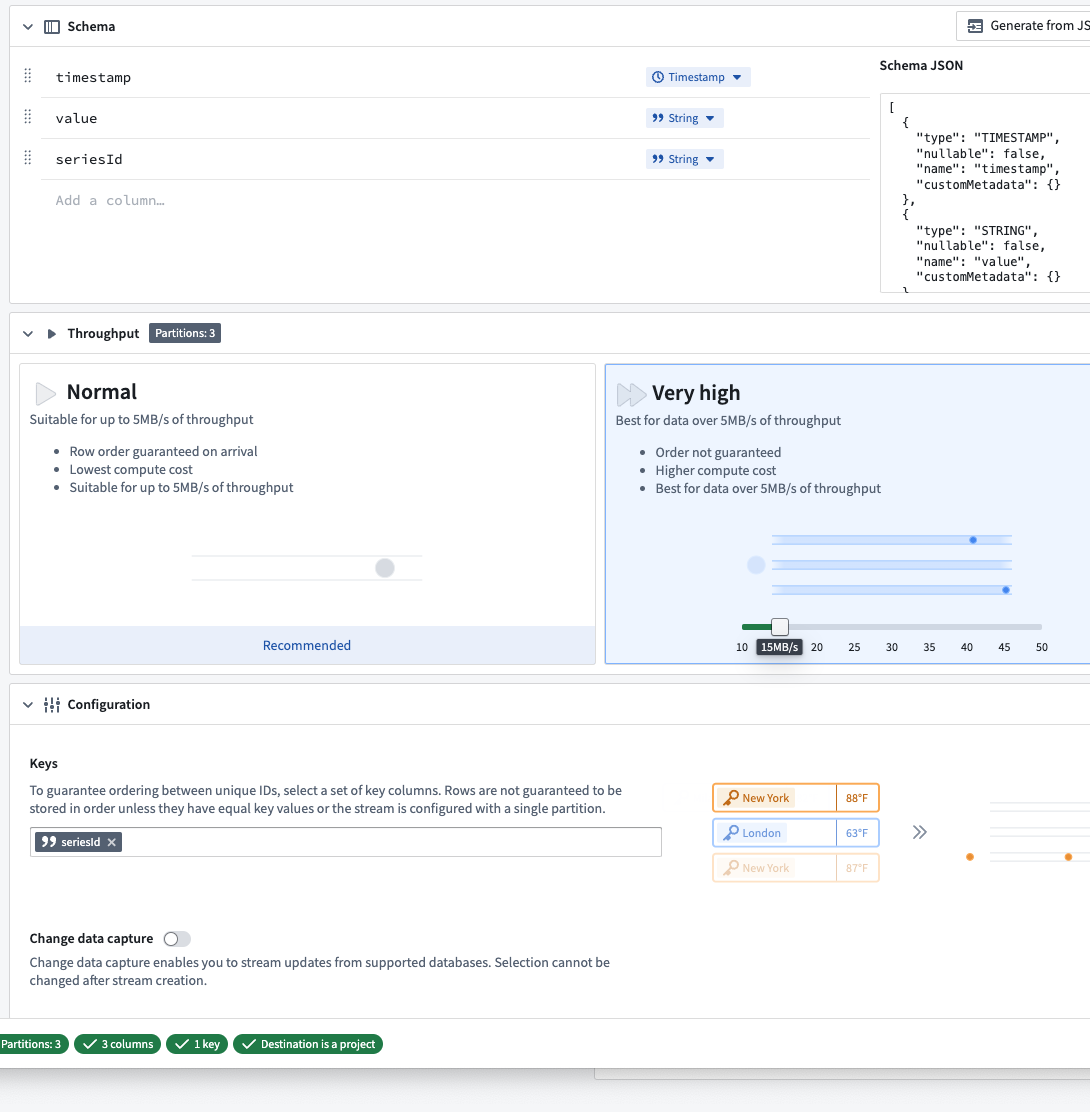1090x1112 pixels.
Task: Click the Partitions: 3 pill in status bar
Action: pyautogui.click(x=32, y=1045)
